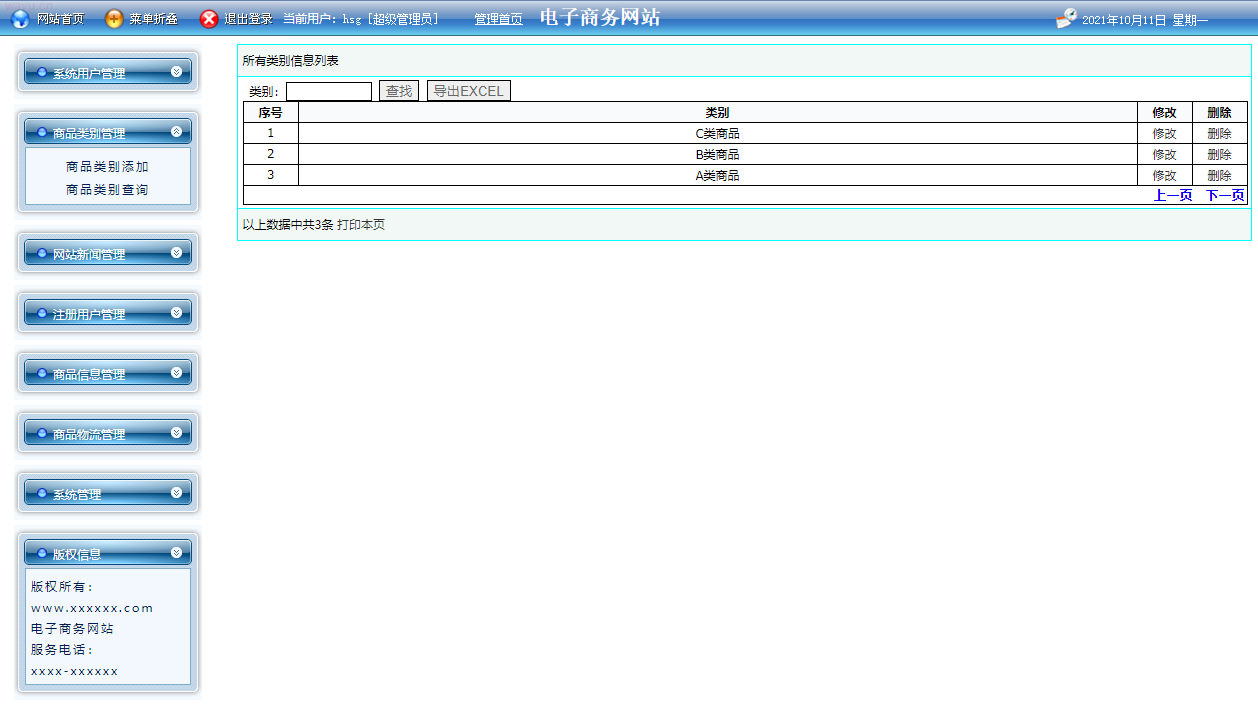Expand the 注册用户管理 section arrow
Screen dimensions: 1258x704
click(177, 313)
